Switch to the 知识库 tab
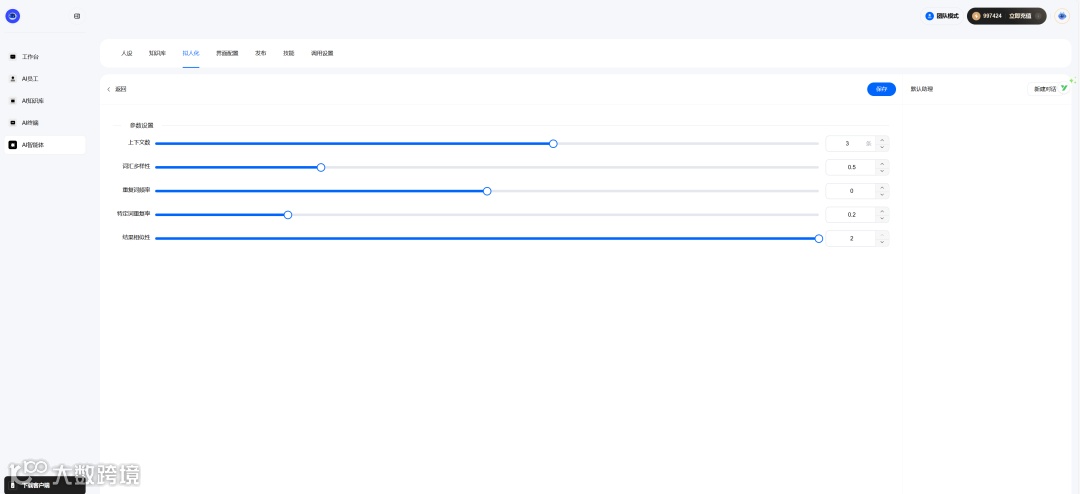This screenshot has width=1080, height=494. 157,53
